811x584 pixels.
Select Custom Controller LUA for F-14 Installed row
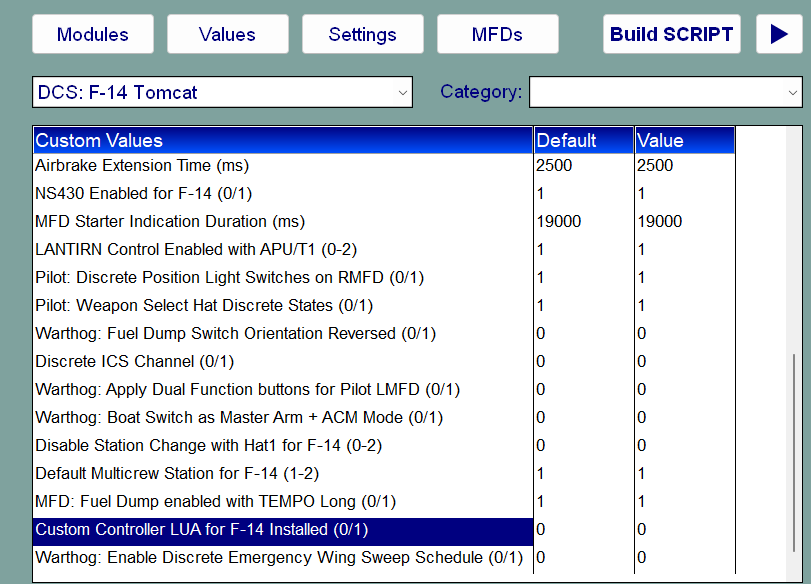tap(283, 530)
